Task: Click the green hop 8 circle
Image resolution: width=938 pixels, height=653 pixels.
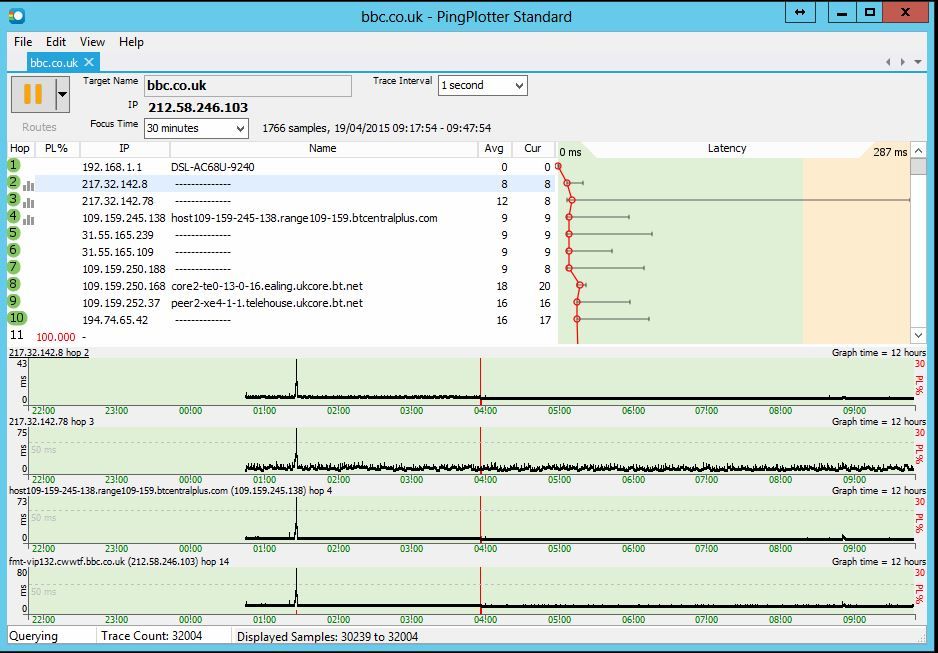Action: click(14, 284)
